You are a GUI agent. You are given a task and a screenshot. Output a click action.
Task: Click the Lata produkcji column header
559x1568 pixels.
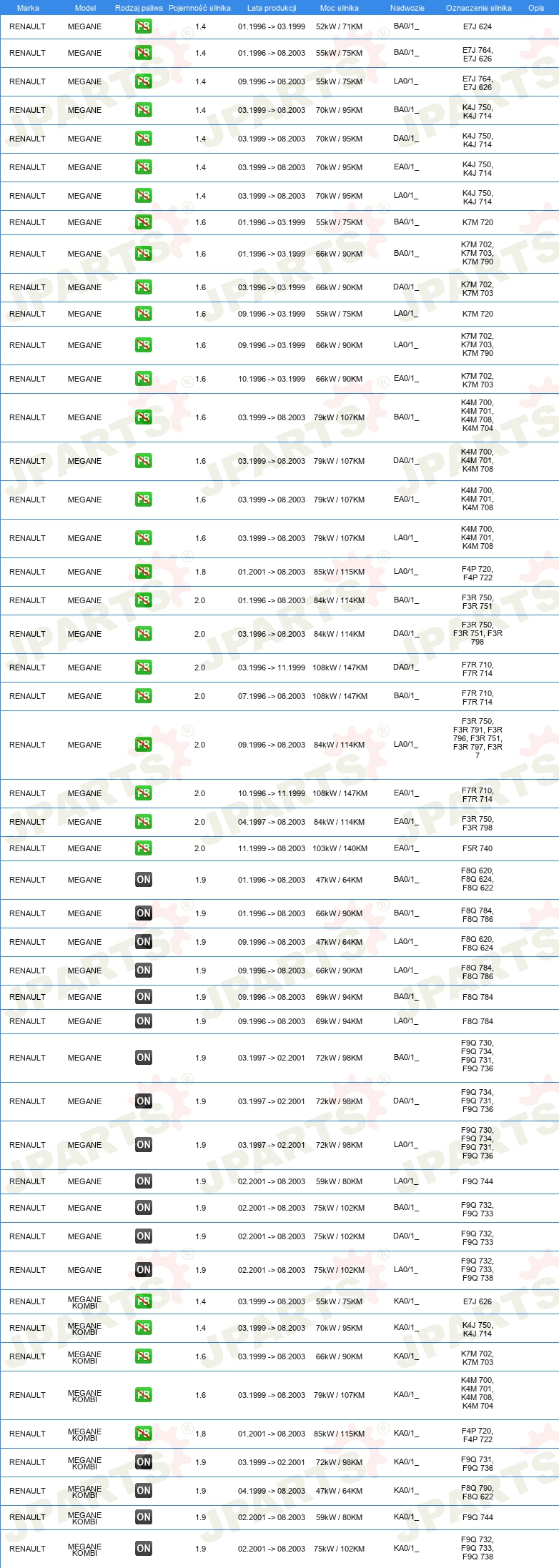(272, 8)
